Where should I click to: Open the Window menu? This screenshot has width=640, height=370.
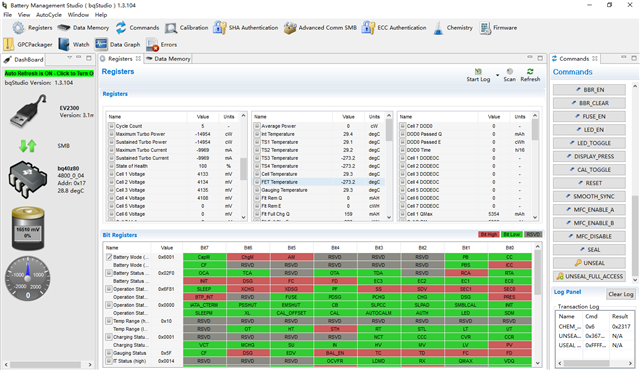78,15
